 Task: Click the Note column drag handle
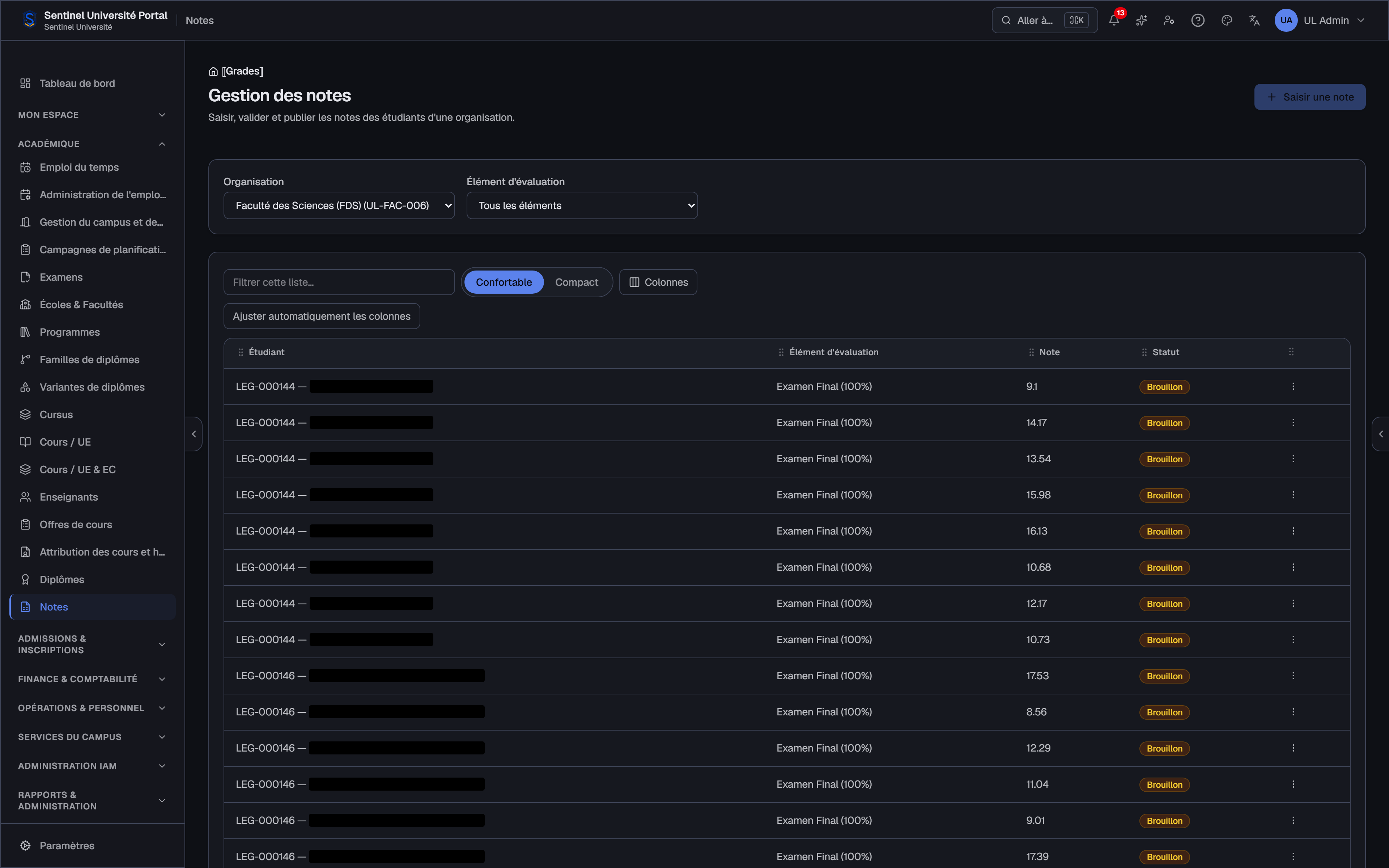click(1031, 353)
